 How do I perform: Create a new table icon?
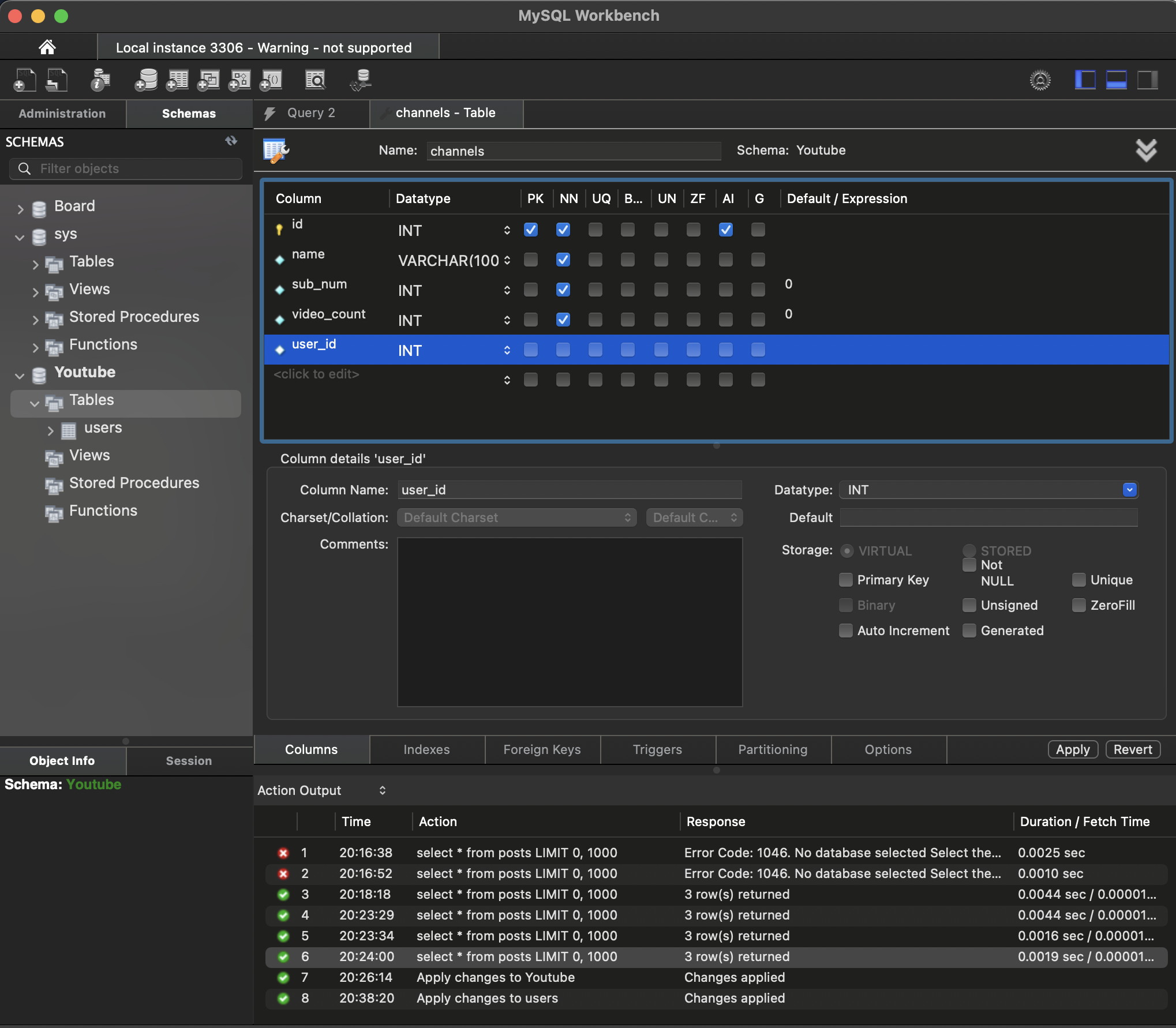coord(177,80)
